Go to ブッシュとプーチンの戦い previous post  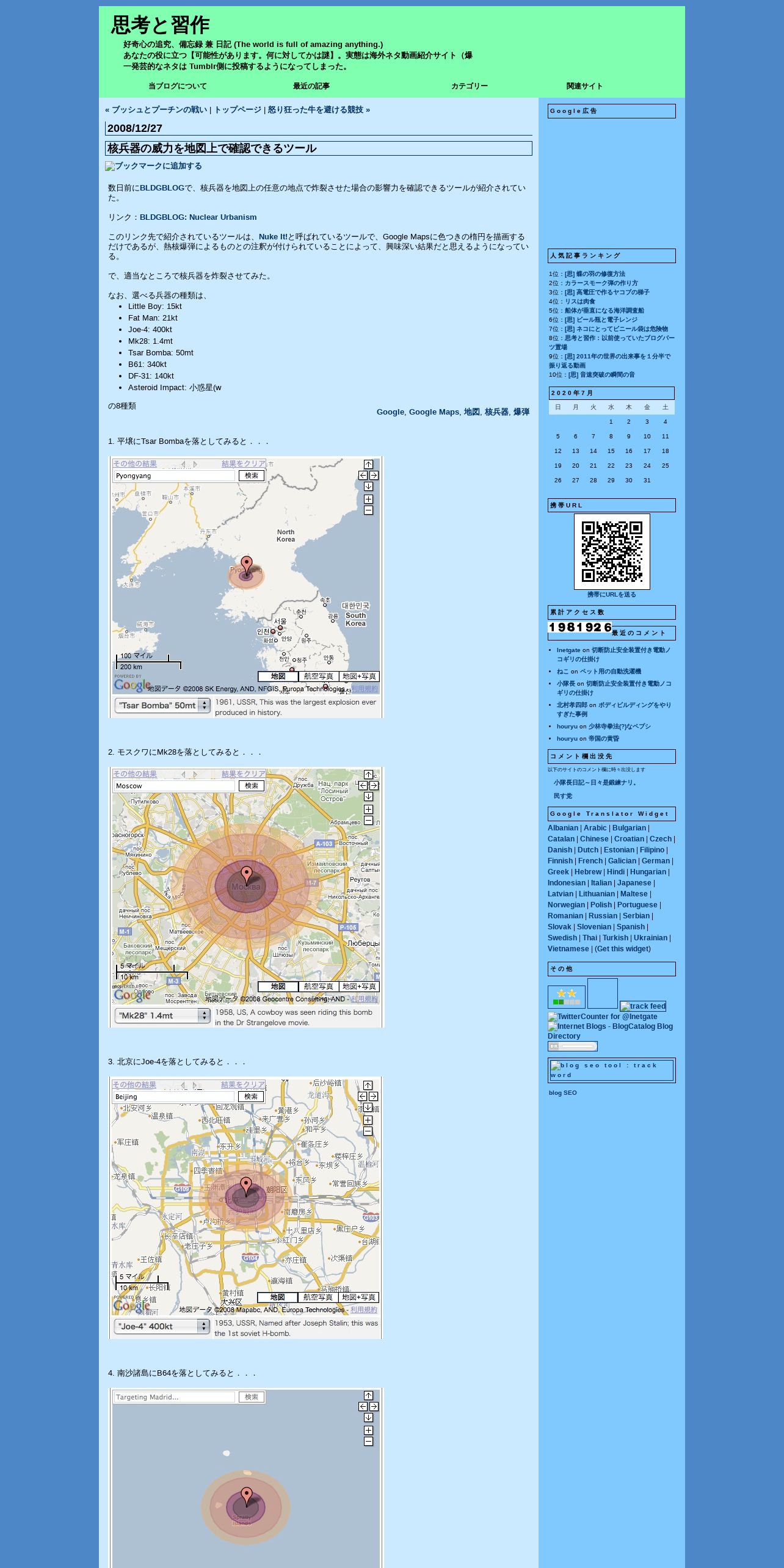pyautogui.click(x=159, y=110)
